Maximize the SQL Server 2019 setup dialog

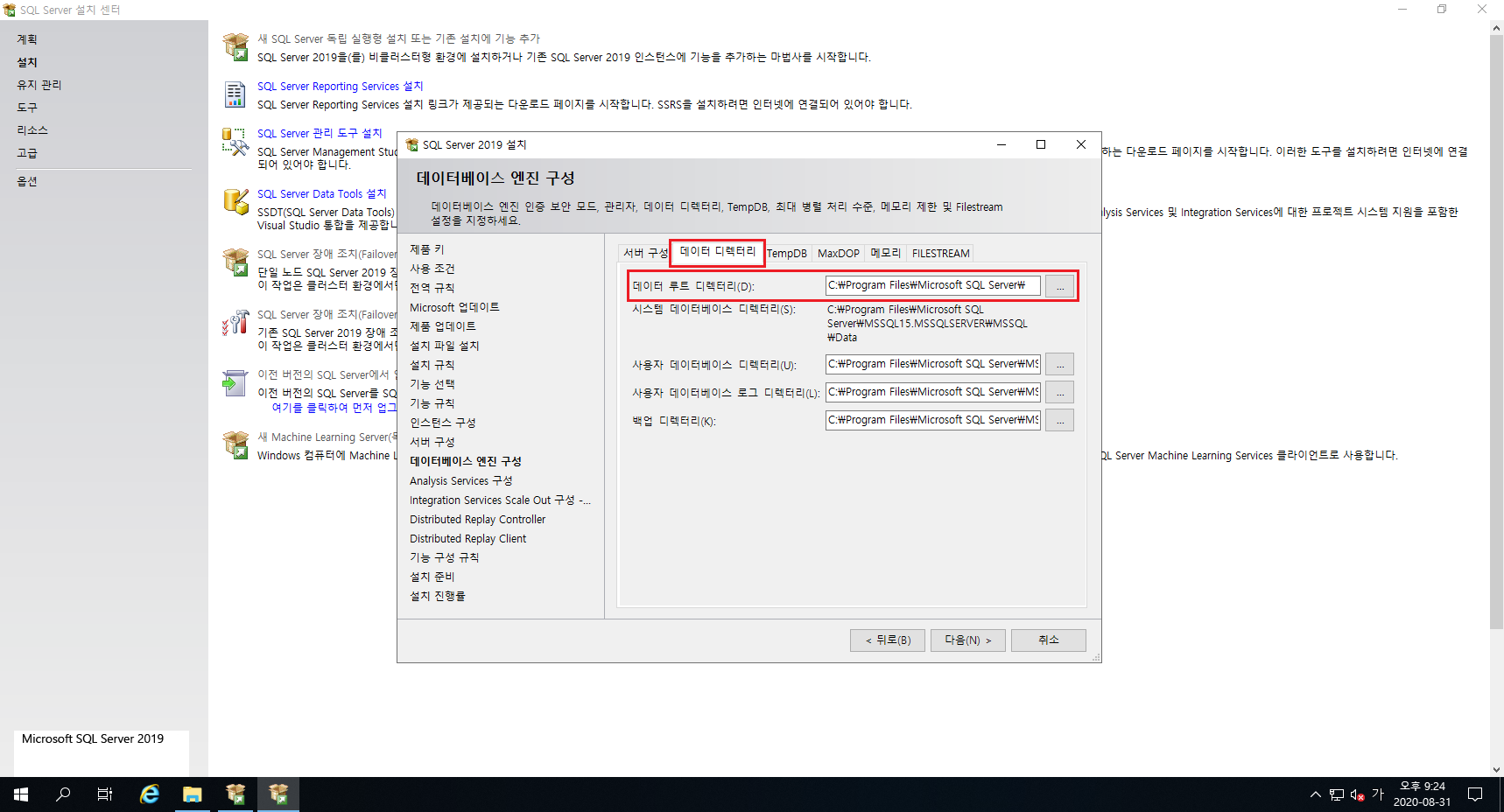[1041, 144]
